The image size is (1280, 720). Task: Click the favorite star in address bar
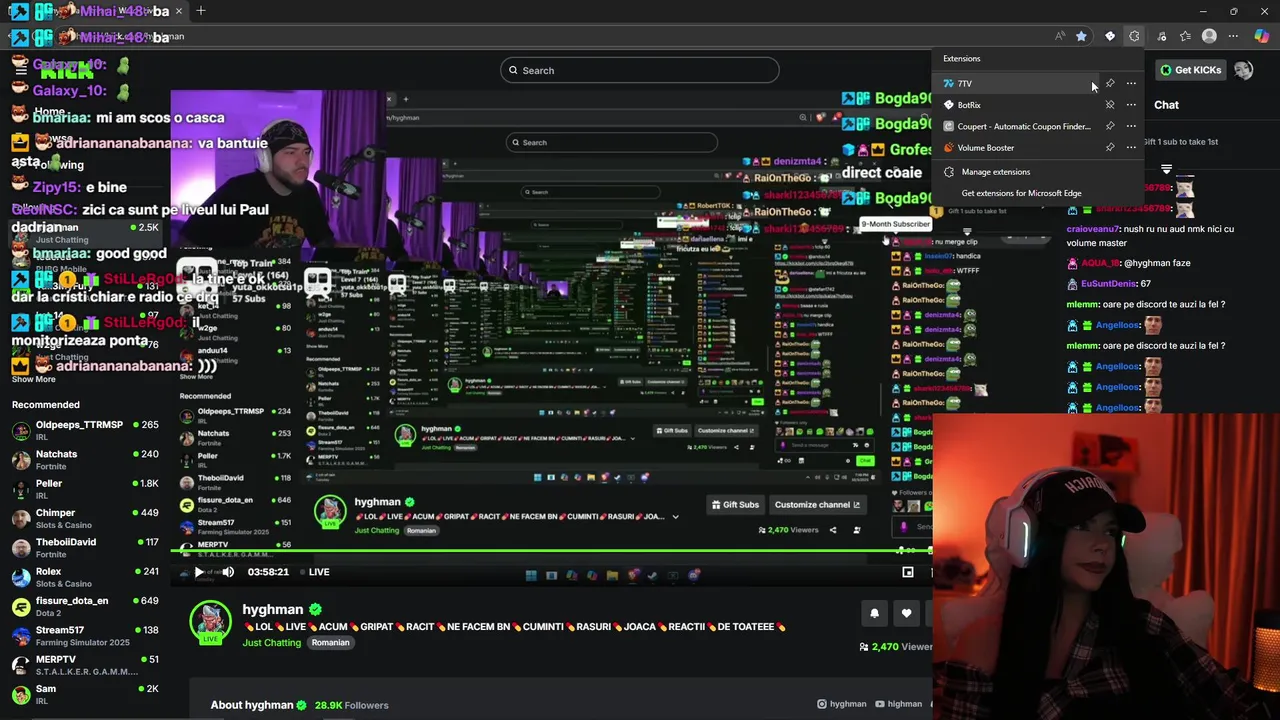(x=1081, y=36)
